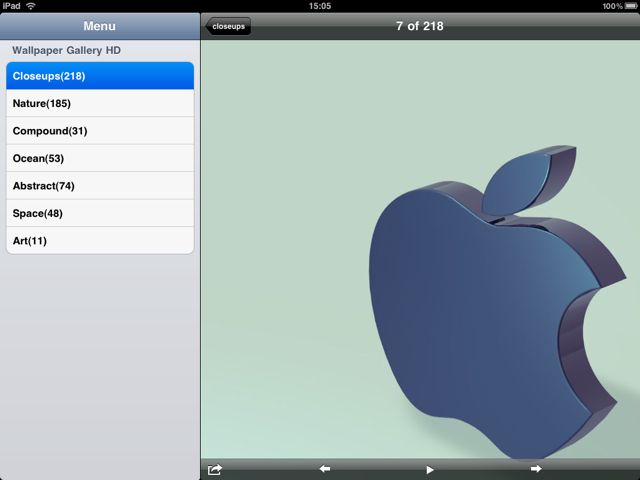Screen dimensions: 640x480
Task: Select the Closeups(218) category
Action: tap(100, 76)
